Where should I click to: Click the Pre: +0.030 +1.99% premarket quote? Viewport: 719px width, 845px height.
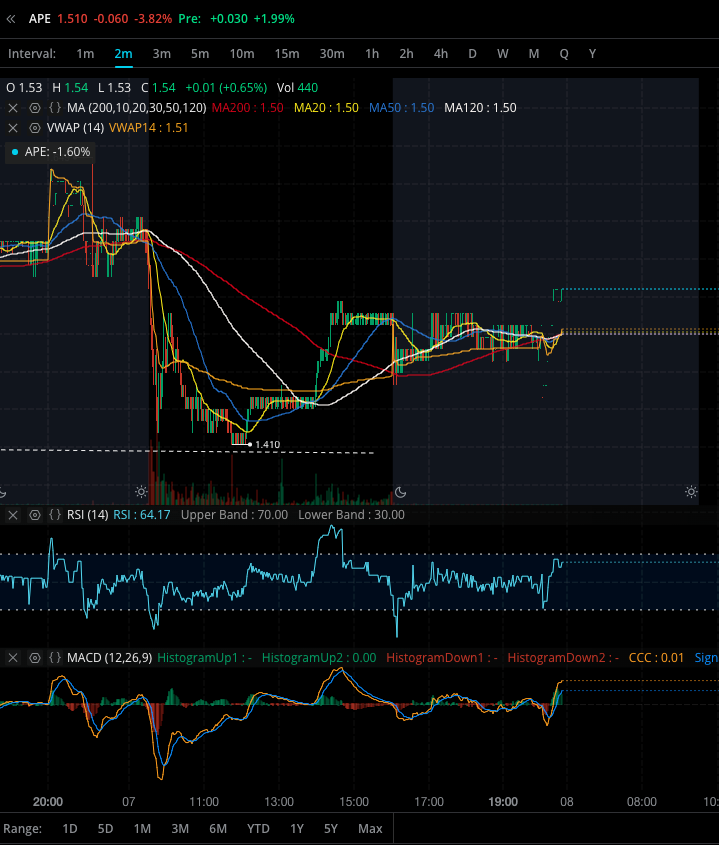click(237, 19)
